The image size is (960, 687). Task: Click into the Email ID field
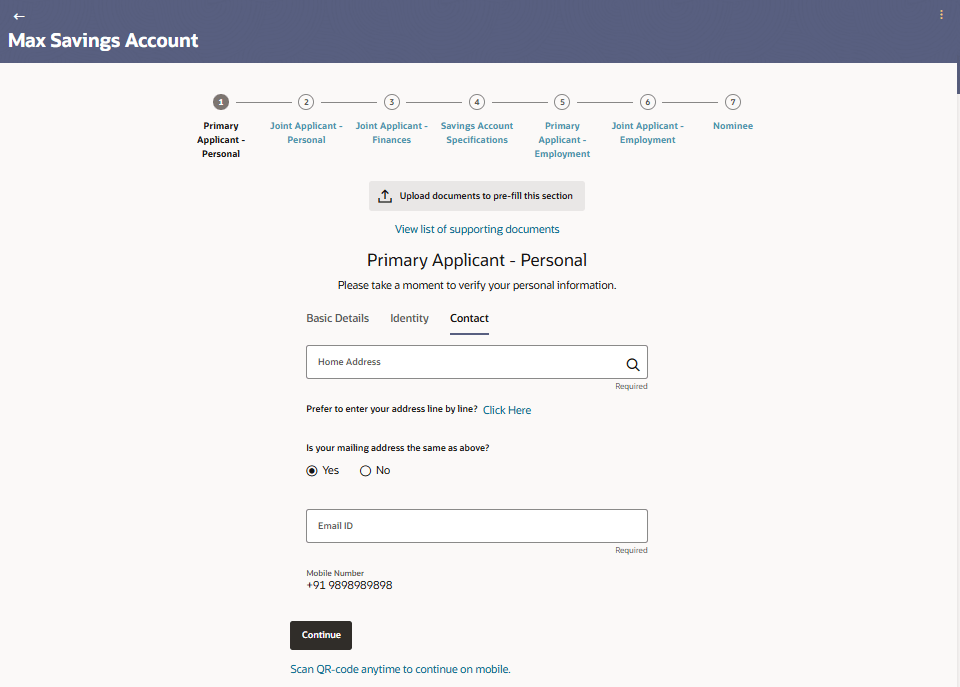tap(476, 526)
